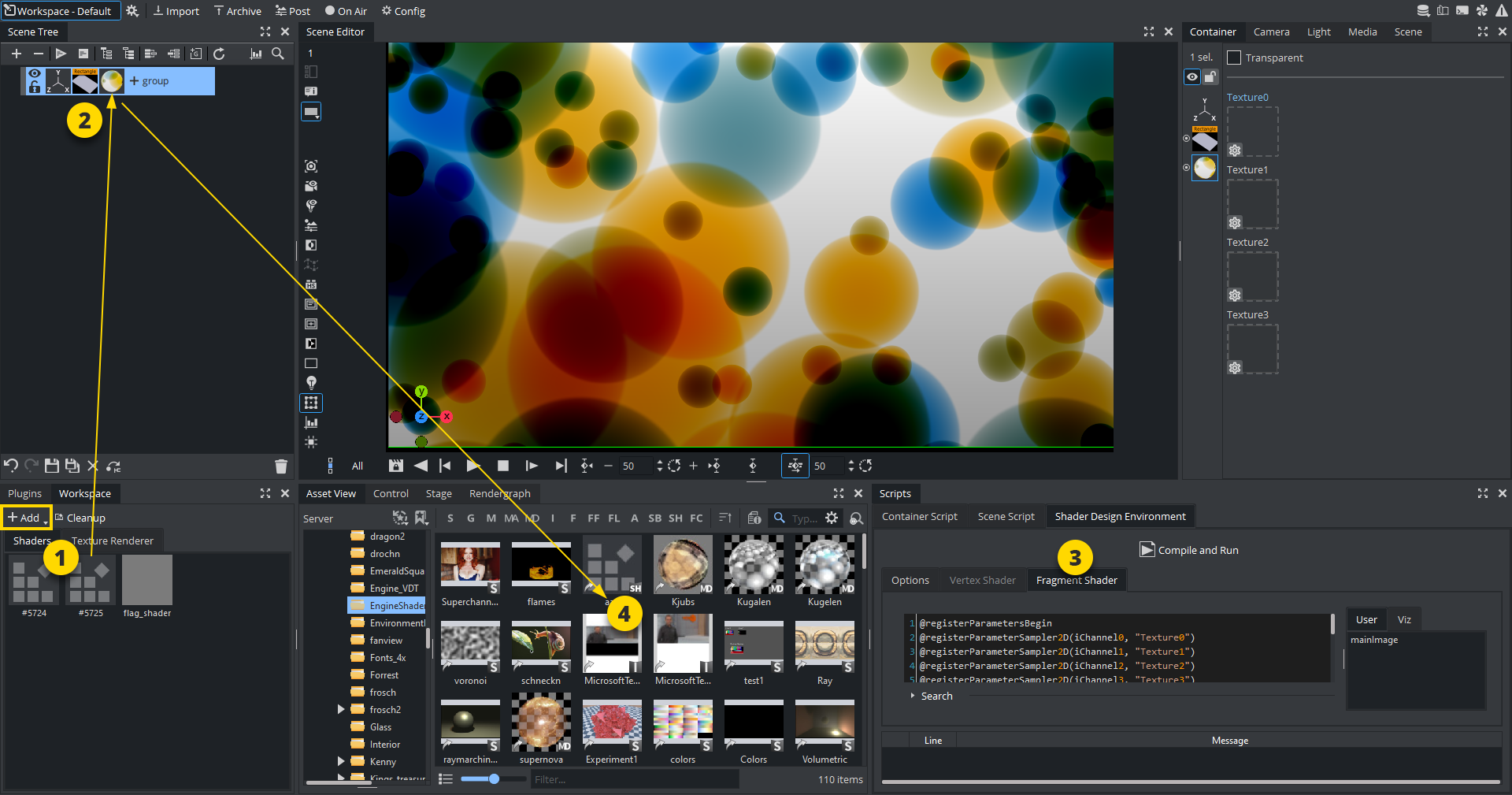Select the Rectangle geometry icon in the Container panel
Image resolution: width=1512 pixels, height=795 pixels.
click(x=1205, y=139)
